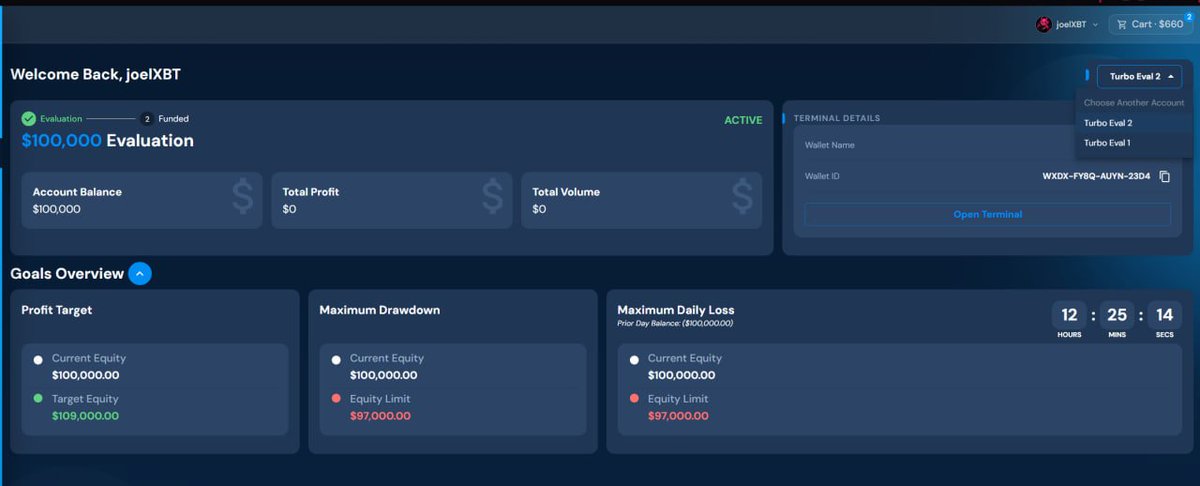Click the Welcome Back, joelXBT heading
The height and width of the screenshot is (486, 1200).
coord(96,75)
